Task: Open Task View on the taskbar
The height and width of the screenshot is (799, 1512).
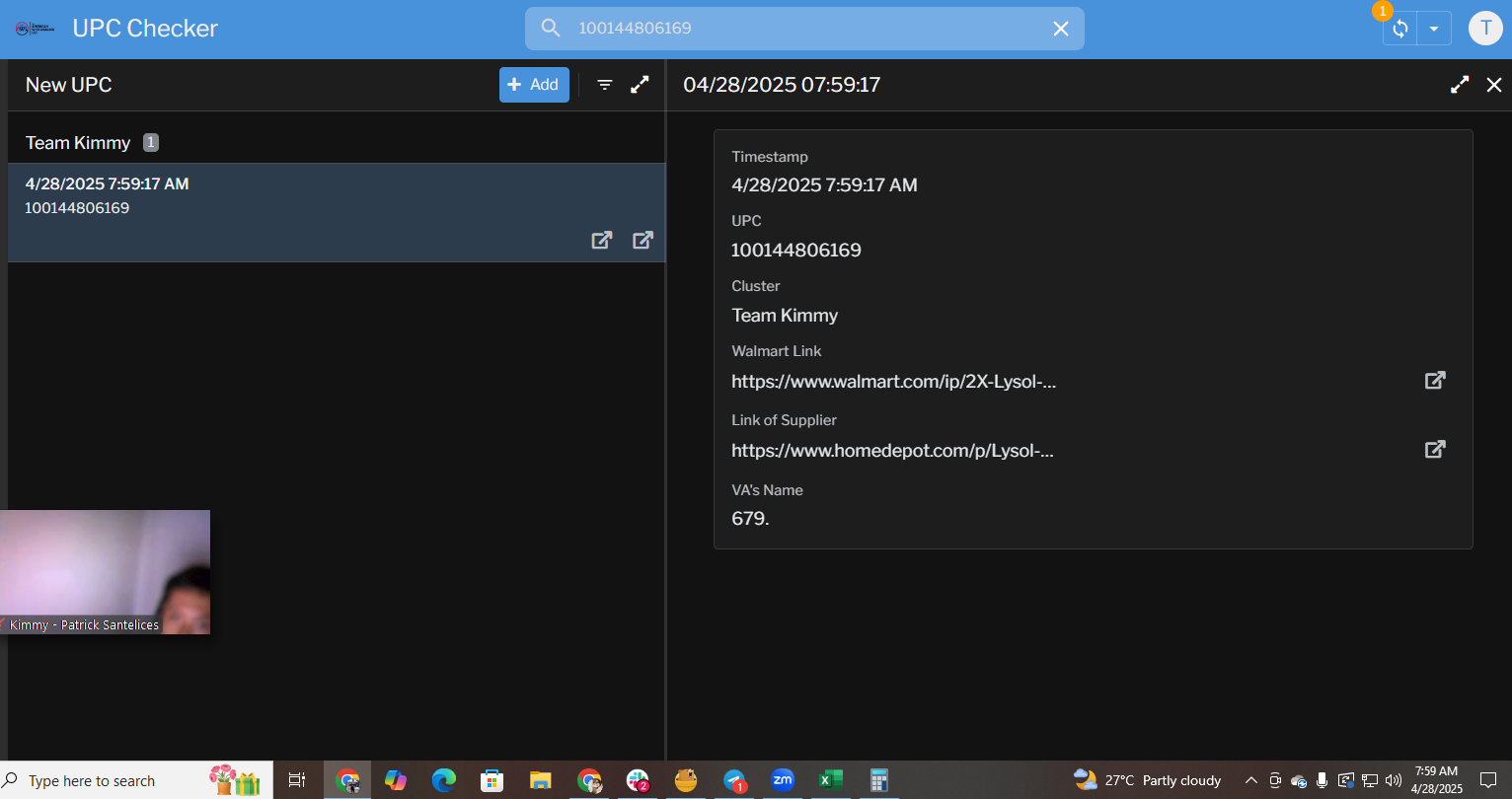Action: click(x=296, y=780)
